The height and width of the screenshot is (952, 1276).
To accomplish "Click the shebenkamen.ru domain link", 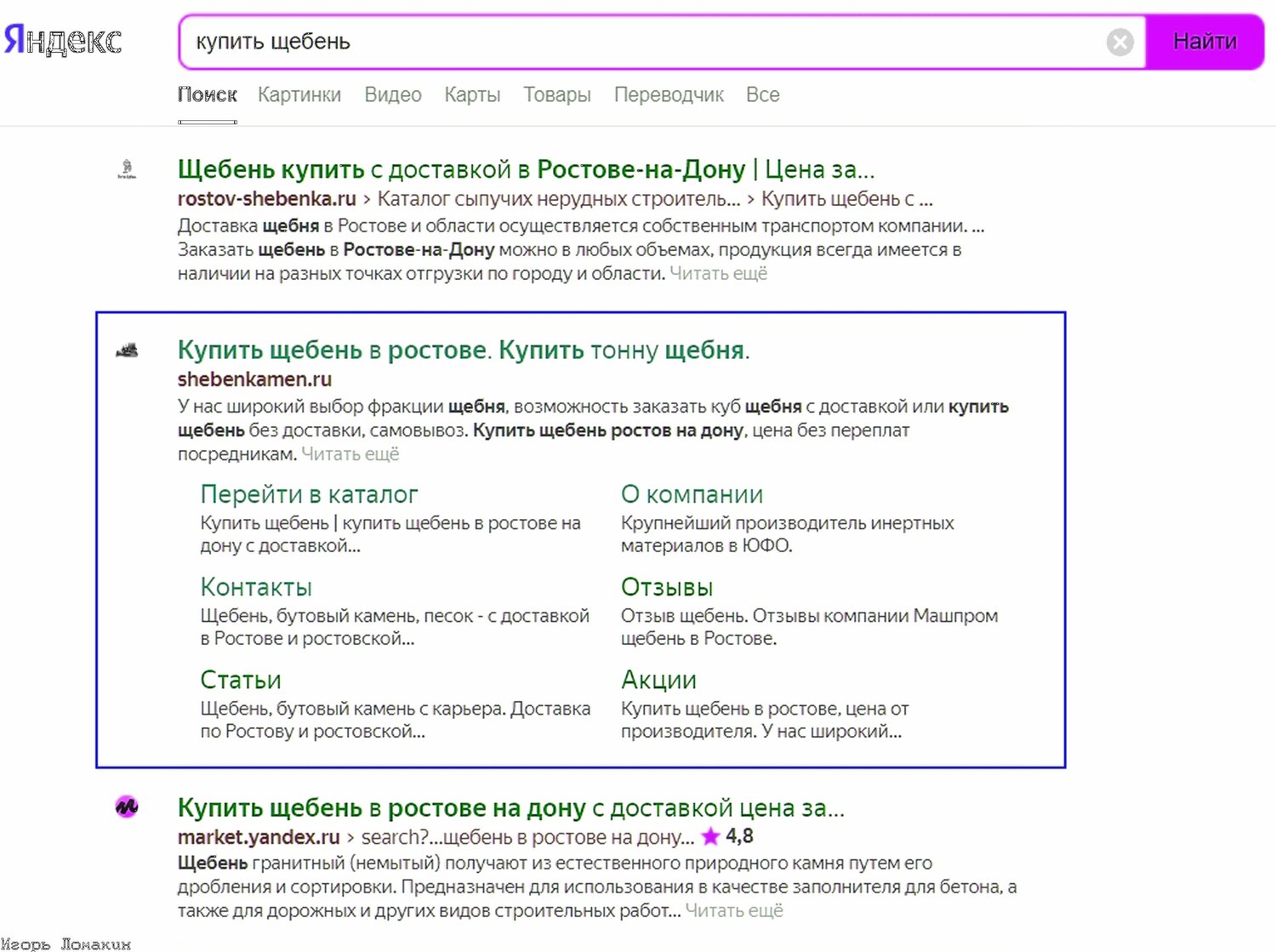I will click(254, 379).
